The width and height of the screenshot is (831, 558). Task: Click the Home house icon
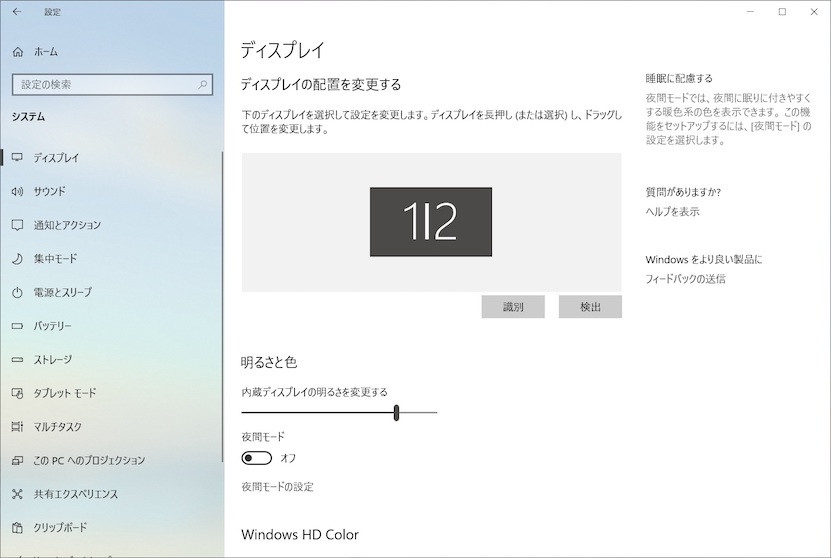[x=17, y=52]
